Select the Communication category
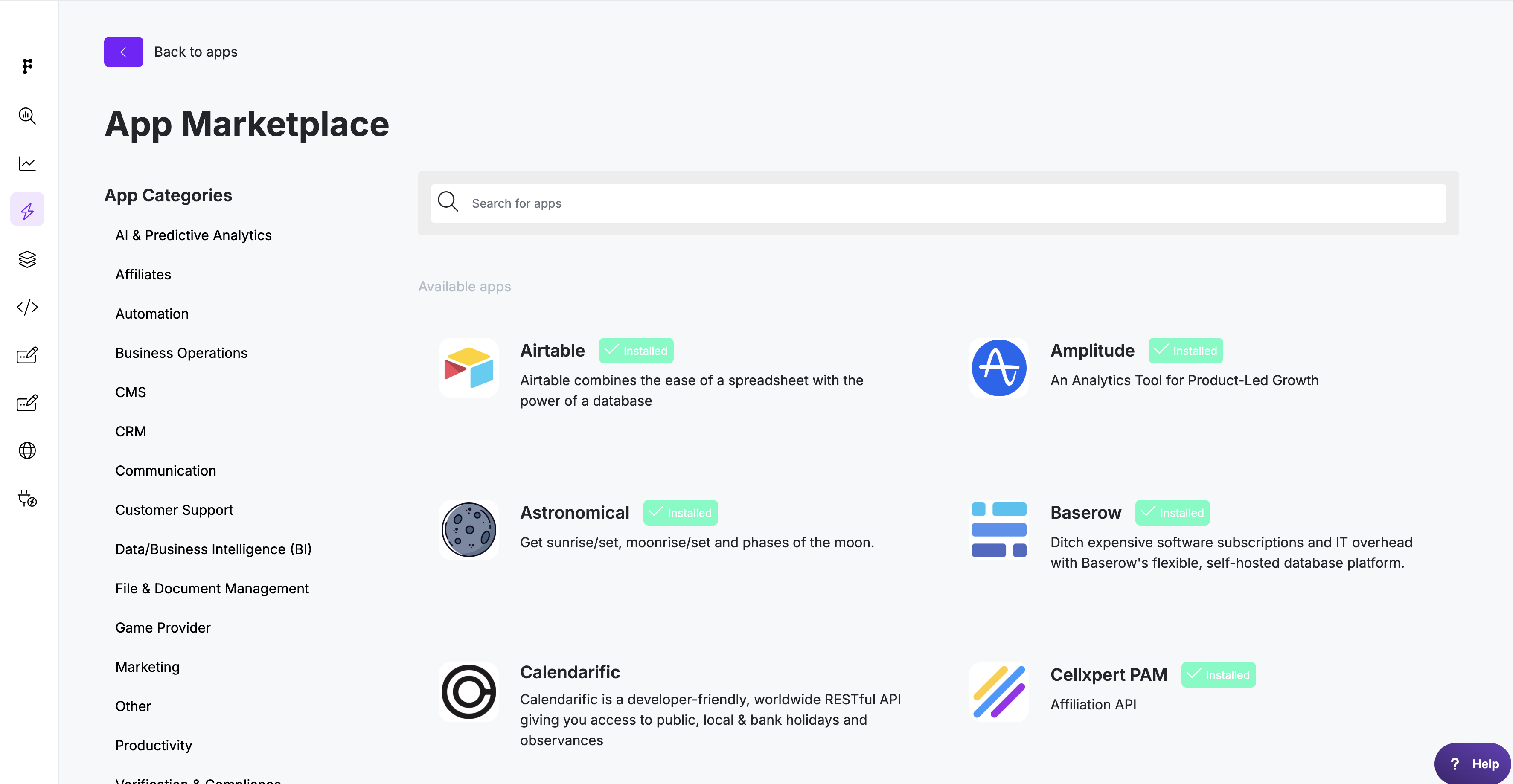The width and height of the screenshot is (1513, 784). click(166, 471)
